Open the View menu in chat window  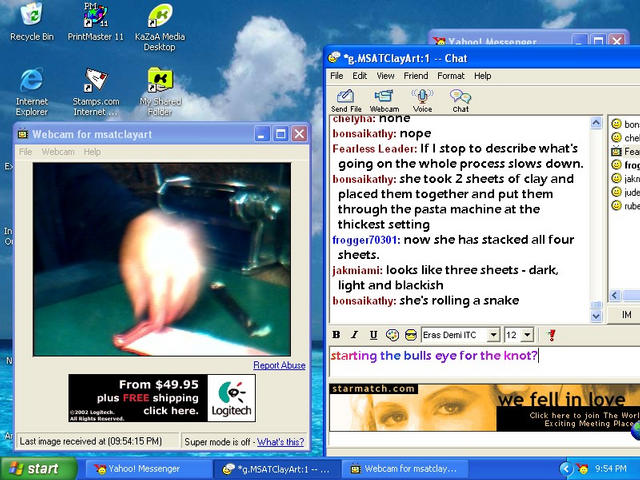coord(385,76)
